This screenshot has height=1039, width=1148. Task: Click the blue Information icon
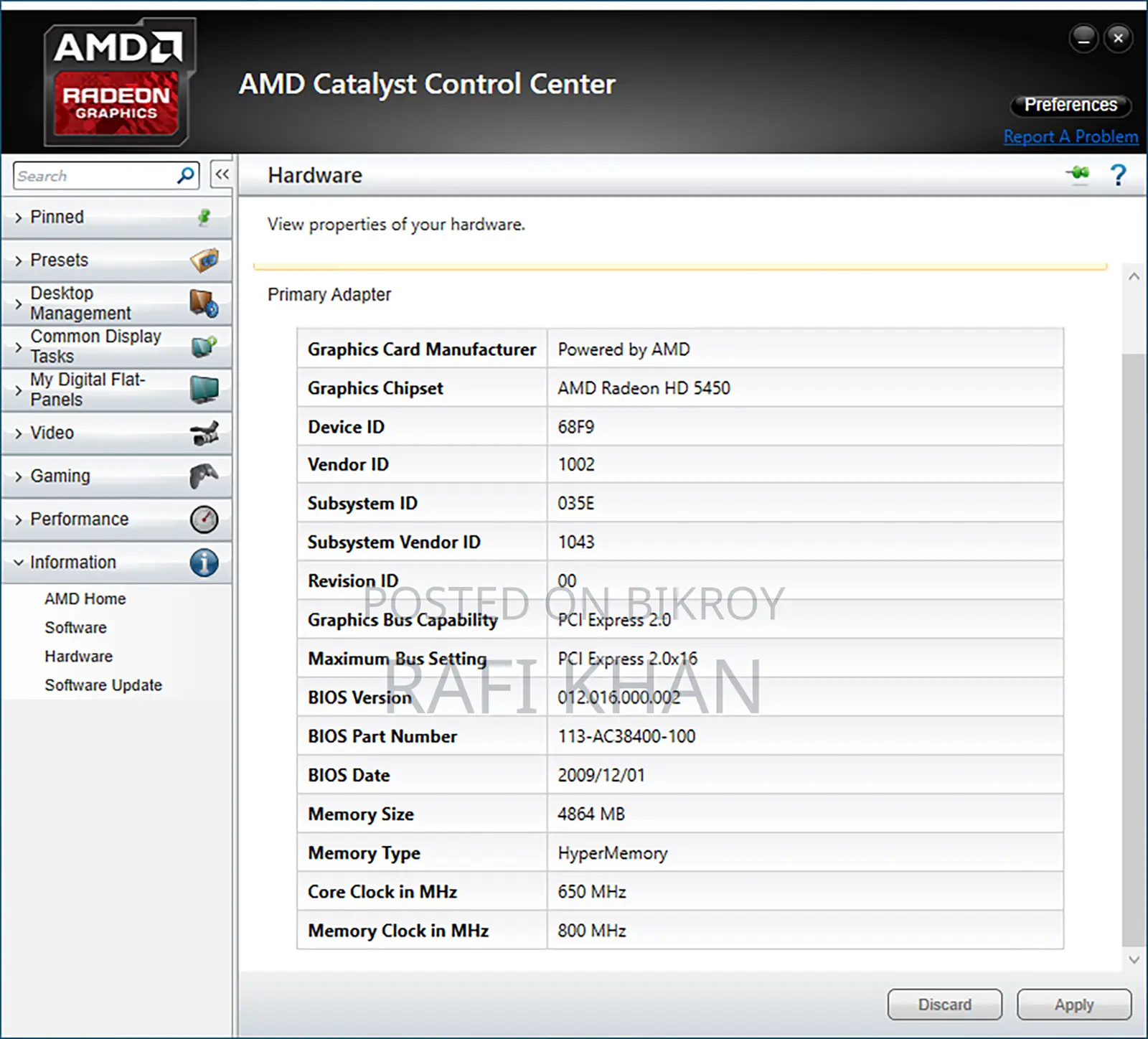click(204, 563)
